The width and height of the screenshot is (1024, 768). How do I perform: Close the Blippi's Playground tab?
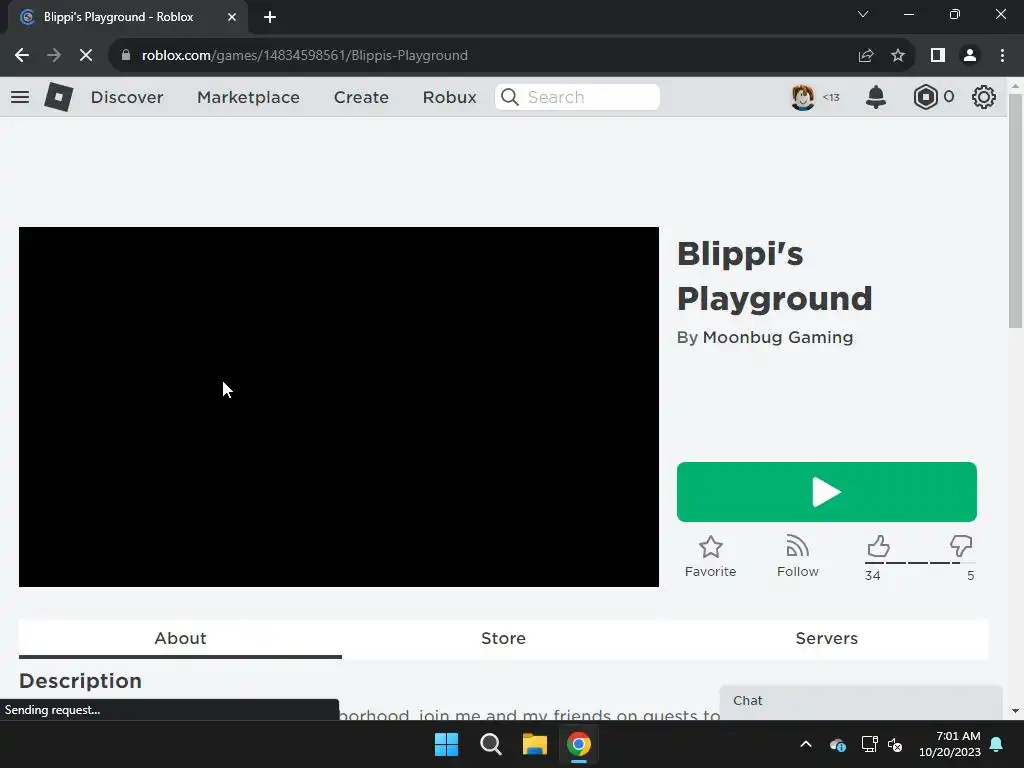[232, 17]
